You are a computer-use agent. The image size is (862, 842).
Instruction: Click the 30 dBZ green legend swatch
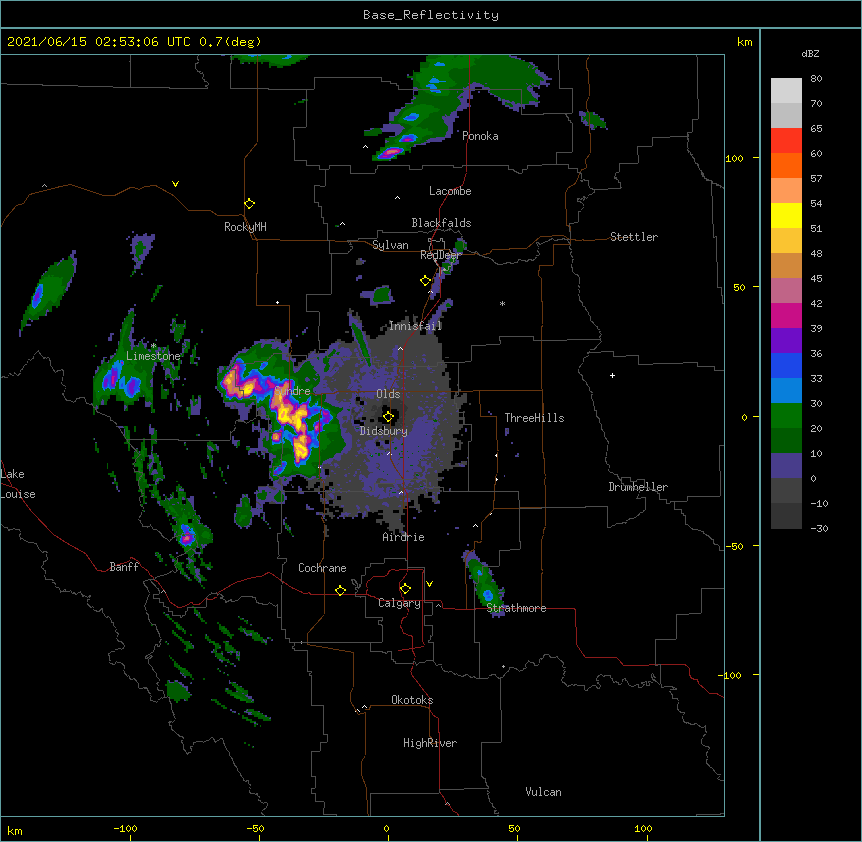(786, 416)
